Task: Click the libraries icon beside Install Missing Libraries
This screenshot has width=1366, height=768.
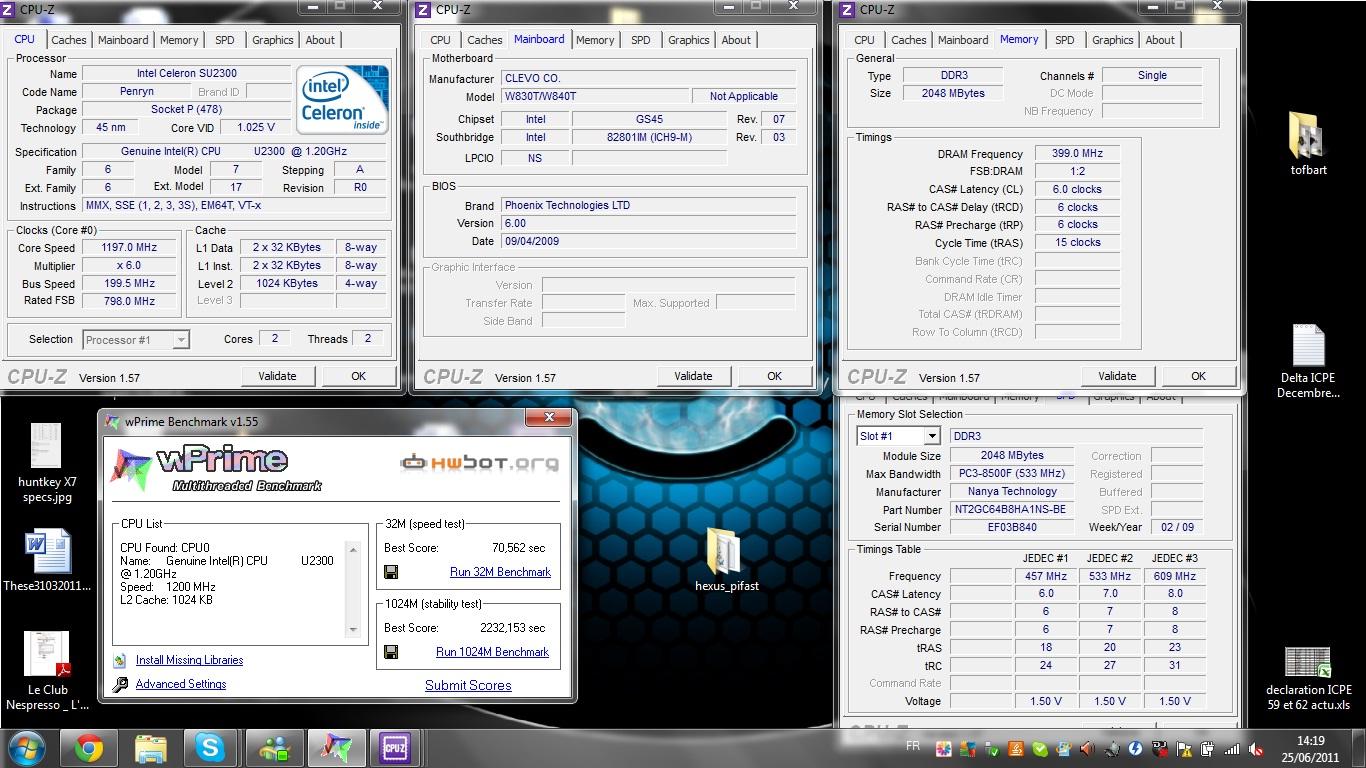Action: click(x=120, y=660)
